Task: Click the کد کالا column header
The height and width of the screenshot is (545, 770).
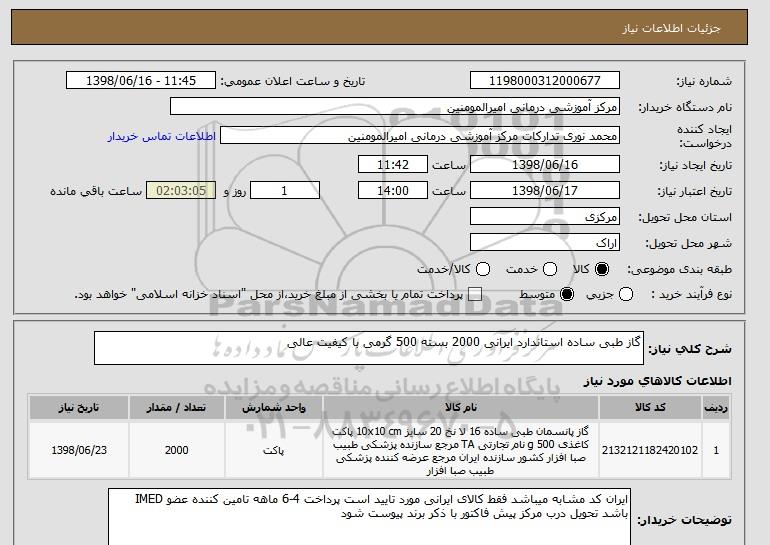Action: (x=650, y=408)
